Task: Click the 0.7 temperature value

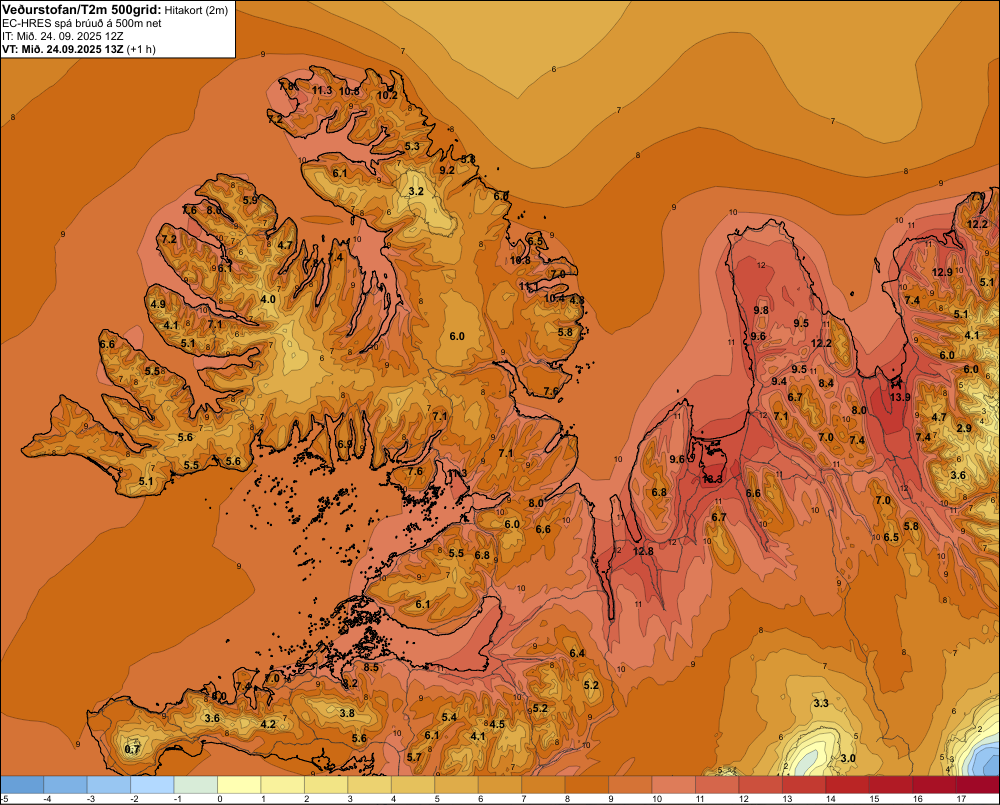Action: [132, 750]
